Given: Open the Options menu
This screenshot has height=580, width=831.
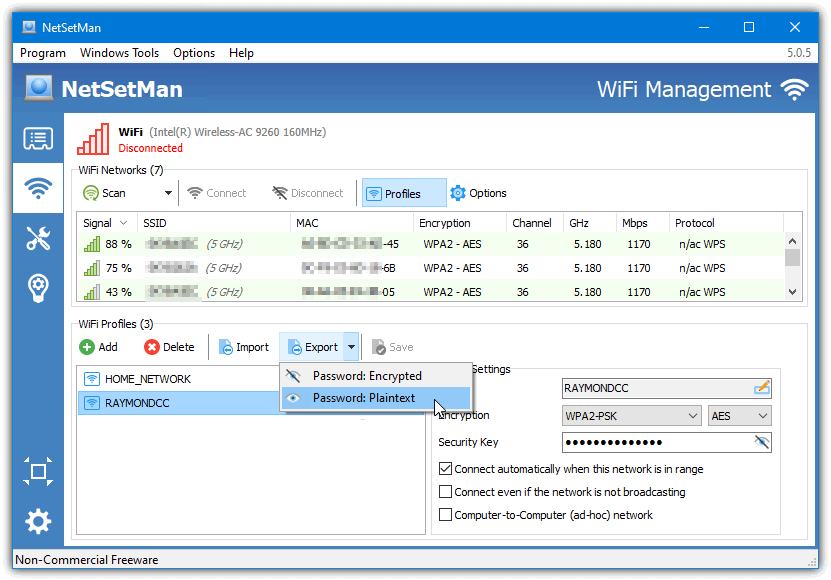Looking at the screenshot, I should point(194,53).
